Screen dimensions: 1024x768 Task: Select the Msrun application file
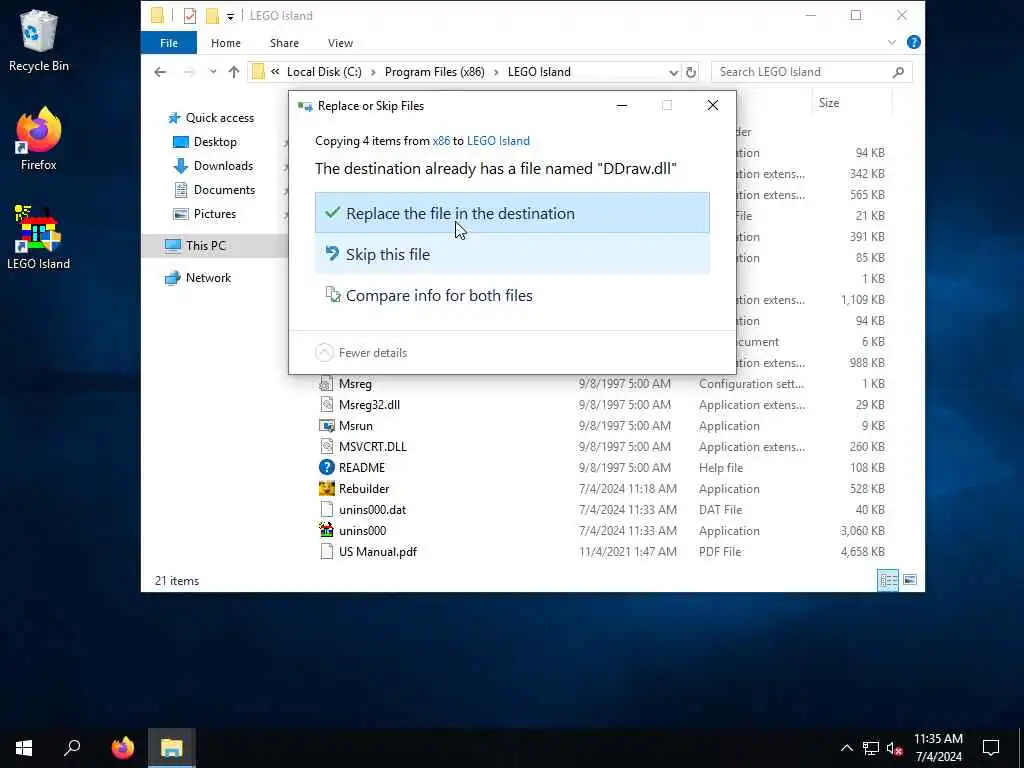tap(355, 426)
